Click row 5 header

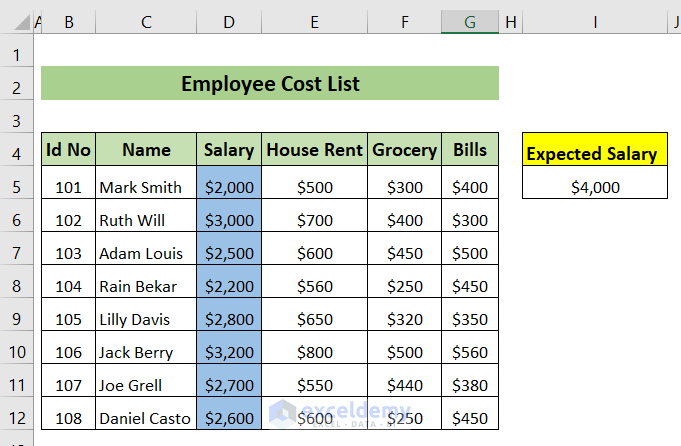pos(16,187)
